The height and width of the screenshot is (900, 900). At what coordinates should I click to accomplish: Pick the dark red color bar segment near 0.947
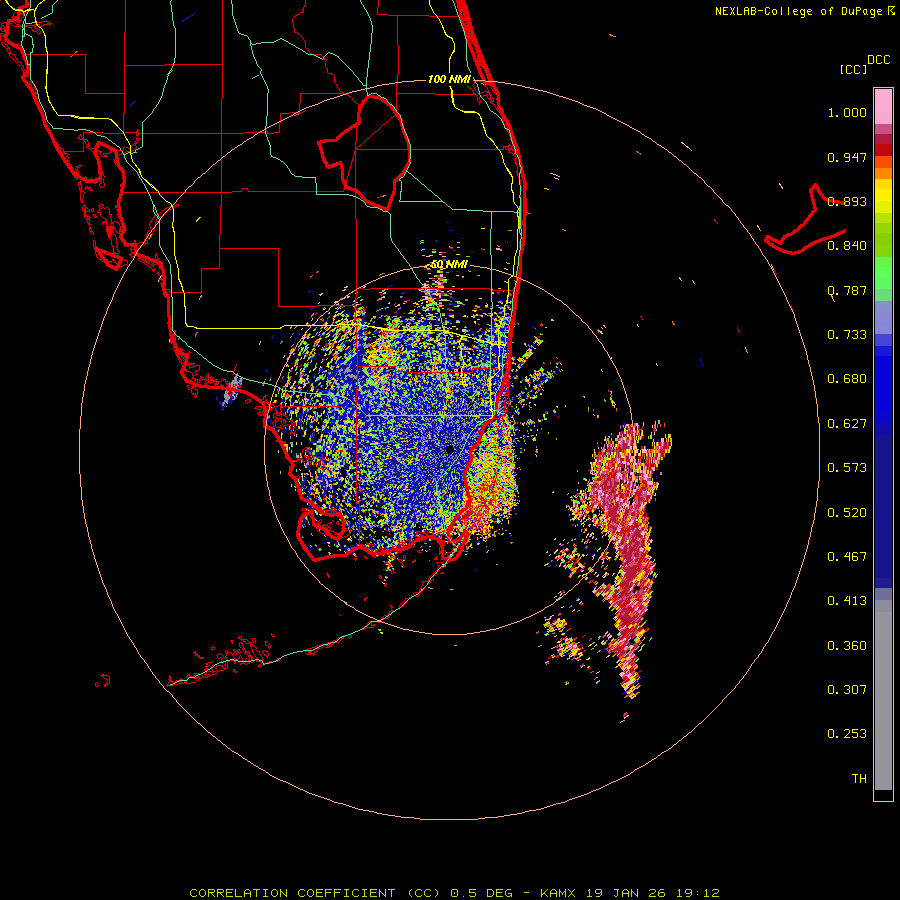click(883, 150)
